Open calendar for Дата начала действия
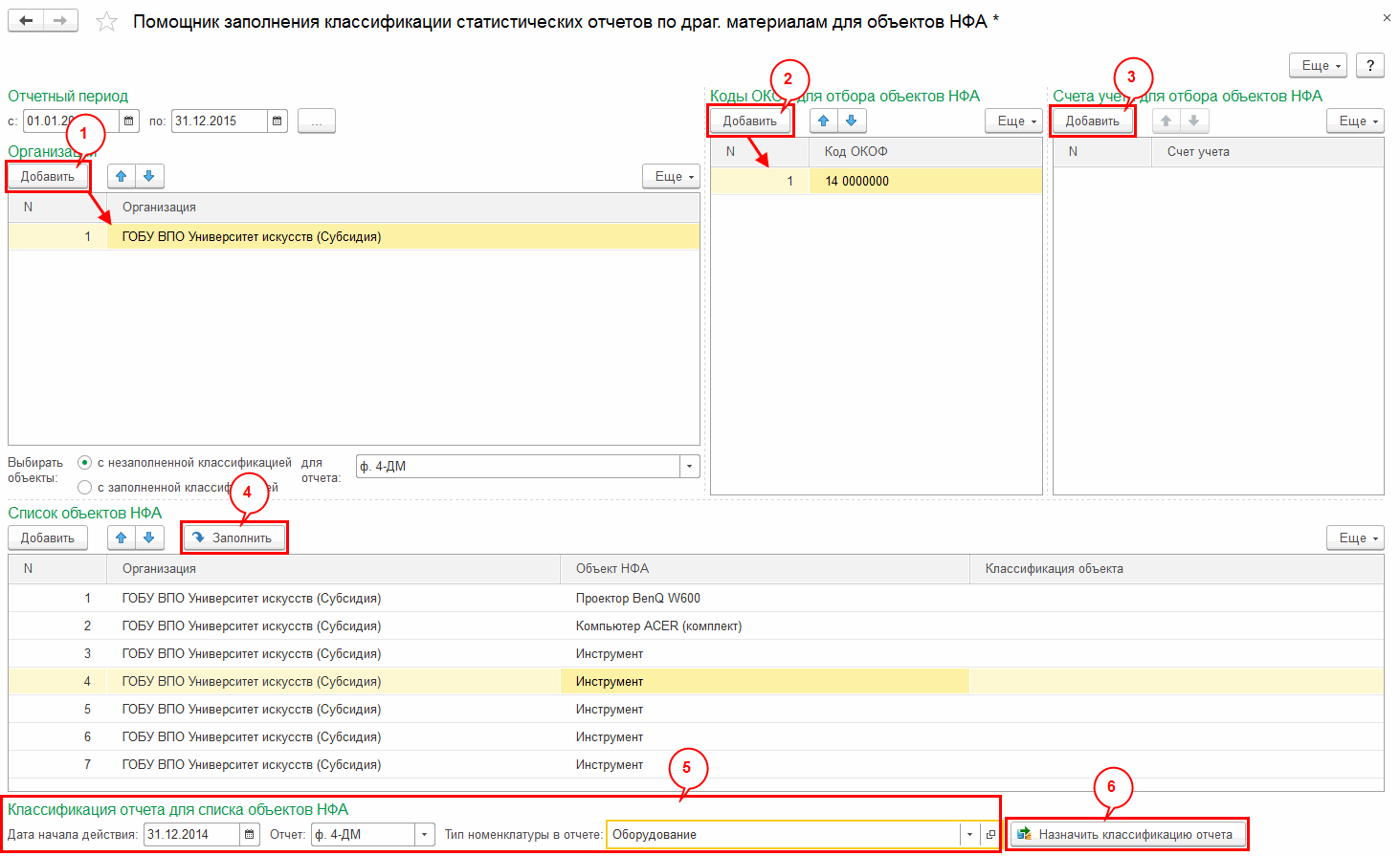This screenshot has width=1400, height=856. tap(250, 835)
